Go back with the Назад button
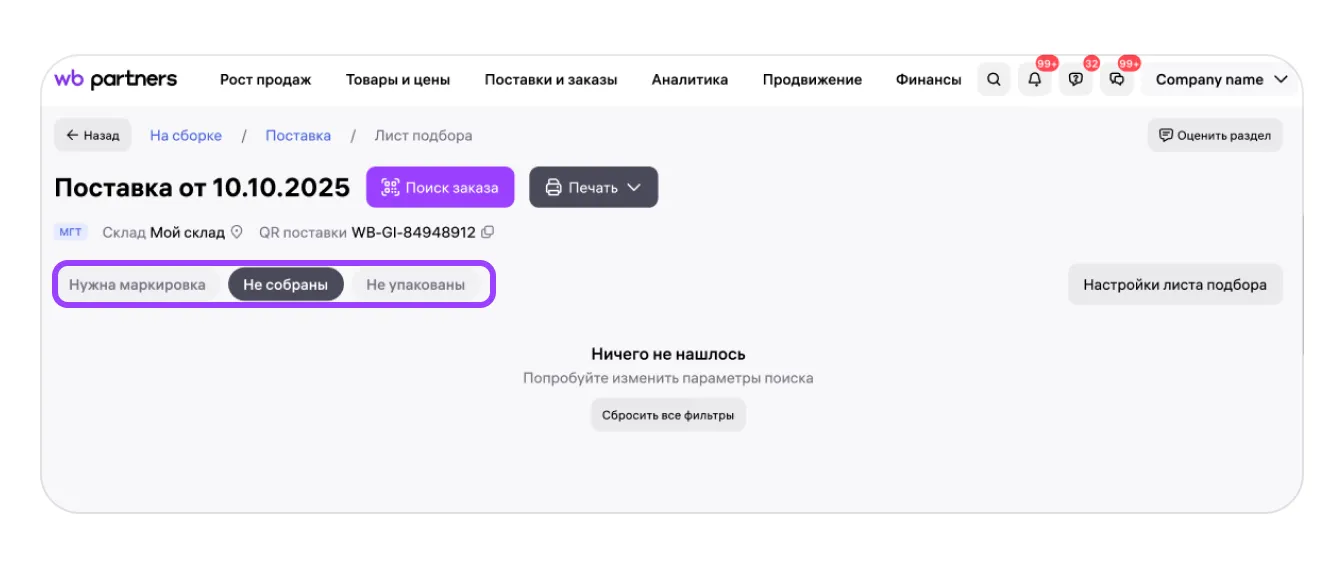1344x568 pixels. tap(93, 136)
